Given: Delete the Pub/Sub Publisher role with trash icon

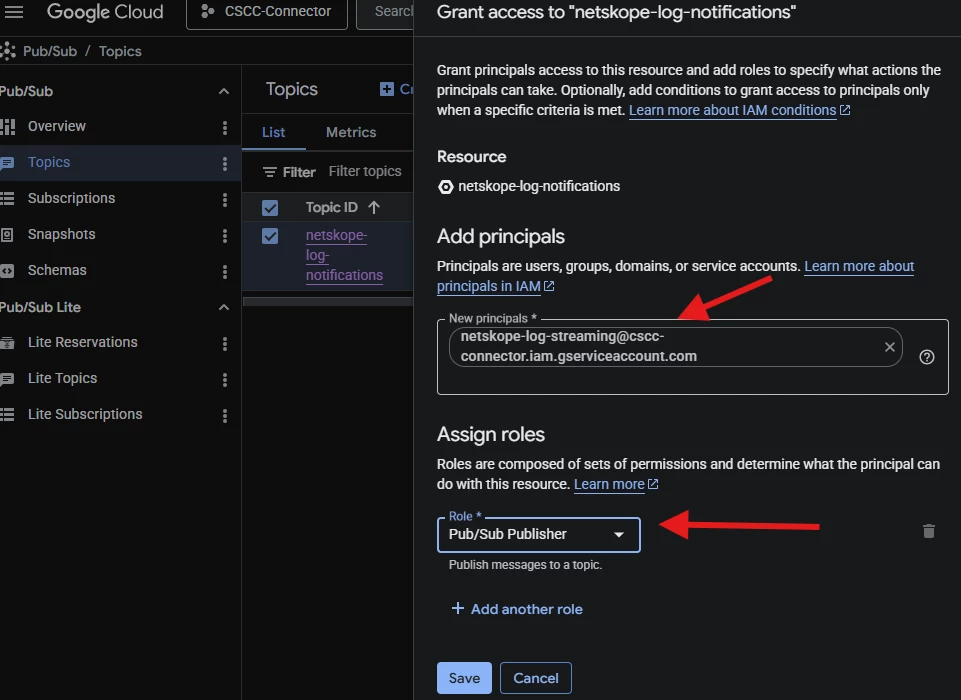Looking at the screenshot, I should click(x=929, y=531).
